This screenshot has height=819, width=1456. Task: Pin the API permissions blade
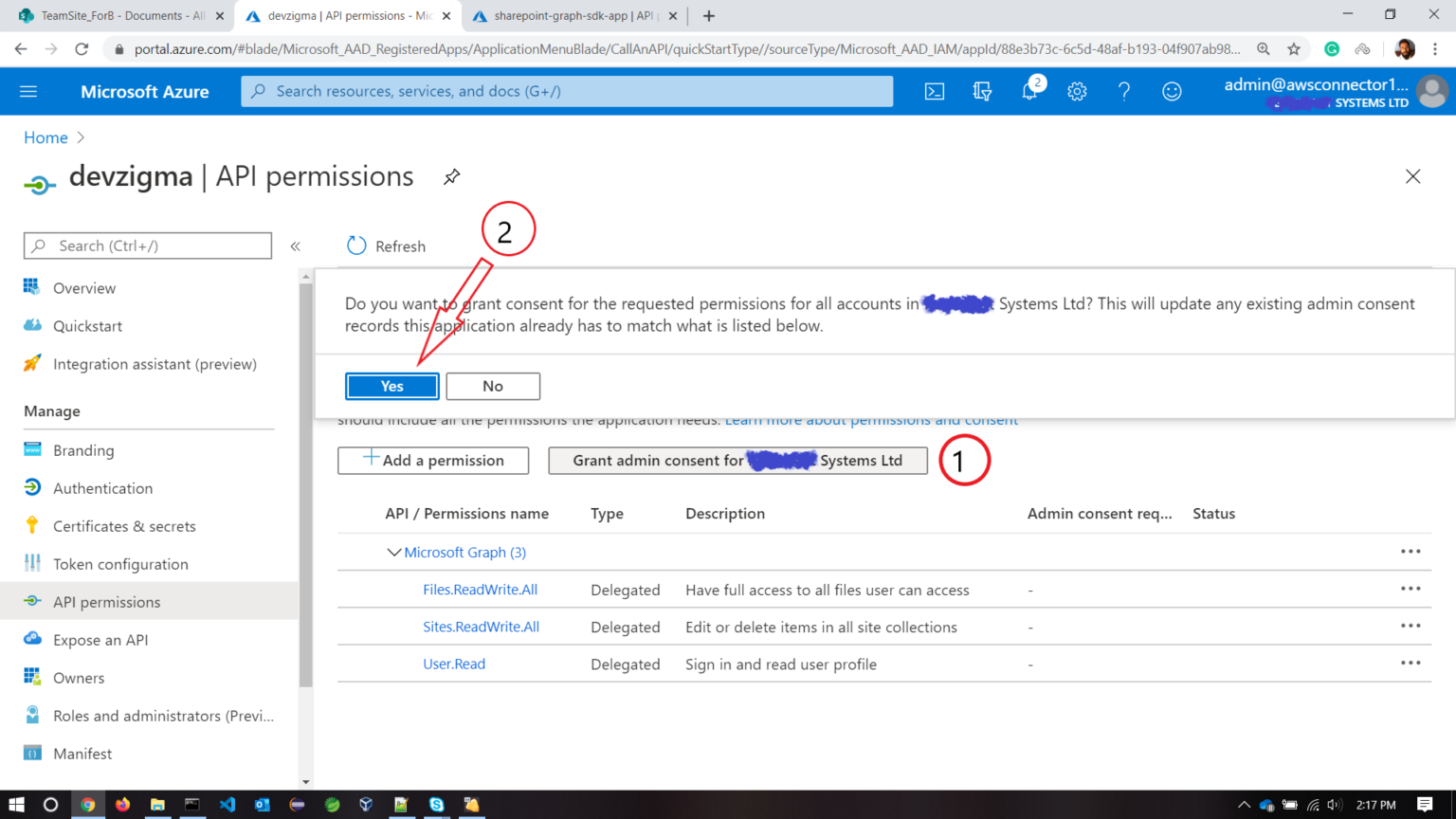click(451, 176)
